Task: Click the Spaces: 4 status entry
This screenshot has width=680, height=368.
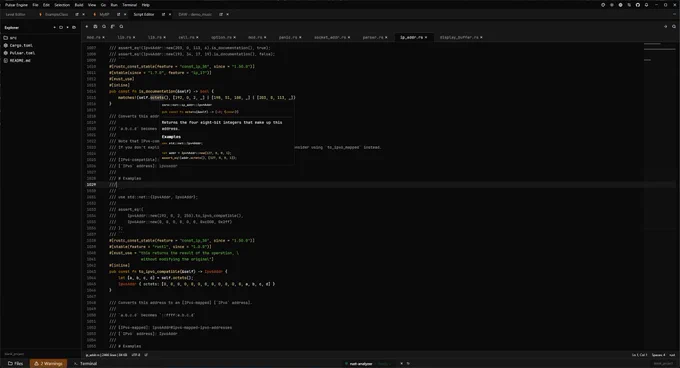Action: coord(658,355)
